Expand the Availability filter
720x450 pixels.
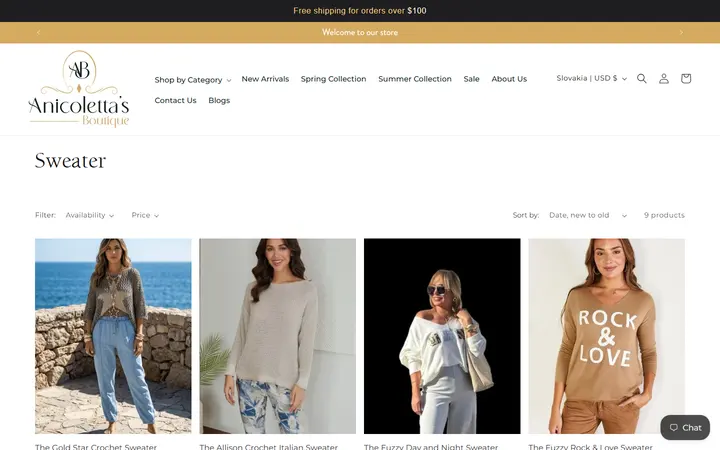point(90,215)
